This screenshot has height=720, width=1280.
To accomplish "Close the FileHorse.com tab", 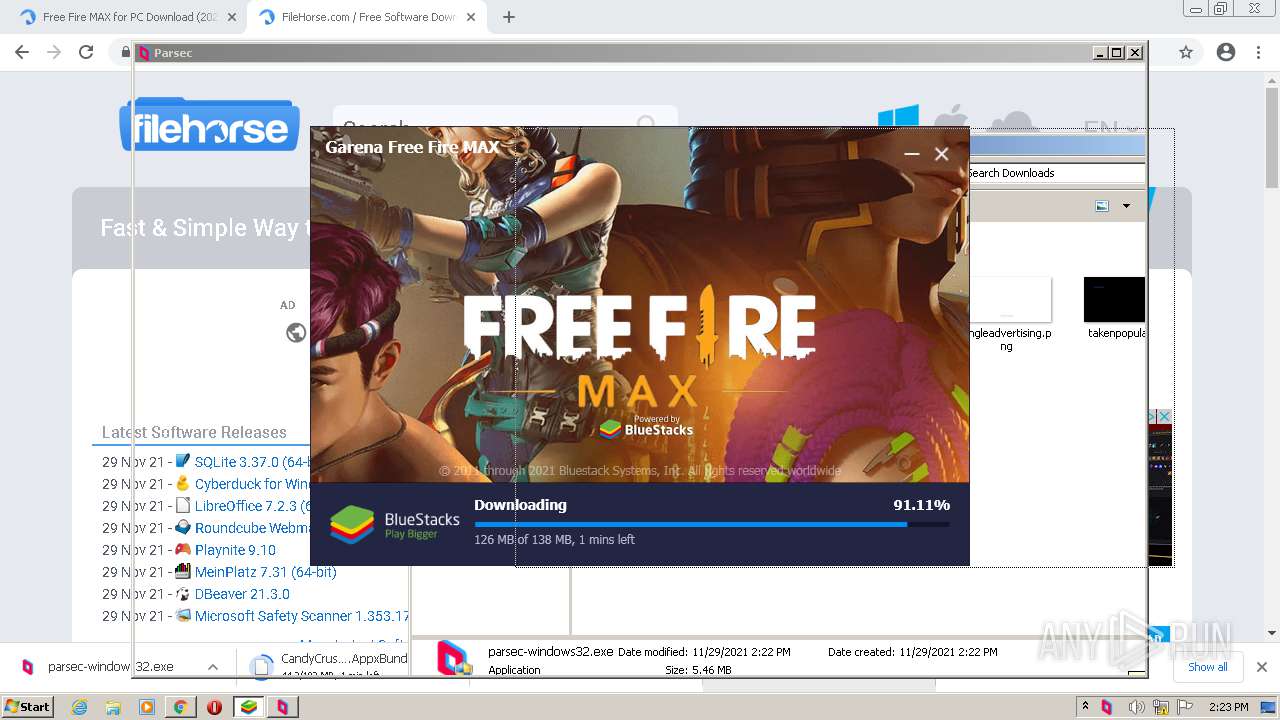I will coord(470,17).
